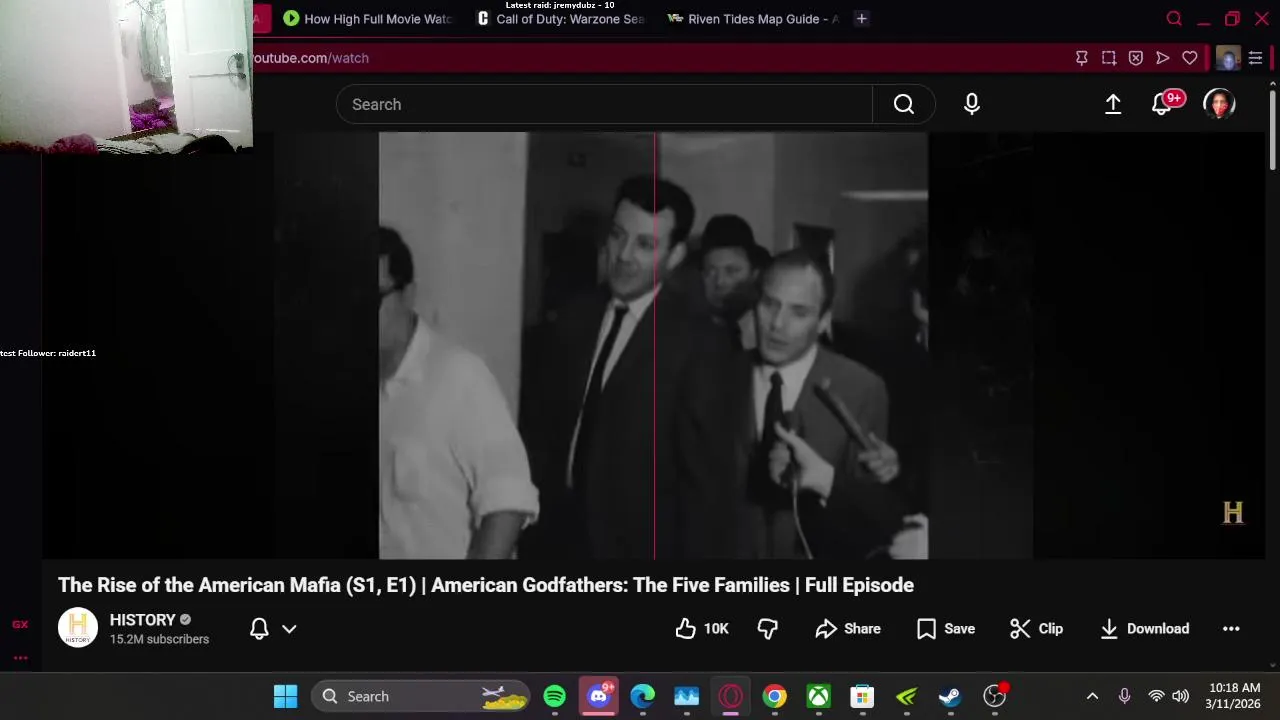The width and height of the screenshot is (1280, 720).
Task: Open more actions three-dots menu for the video
Action: (x=1231, y=629)
